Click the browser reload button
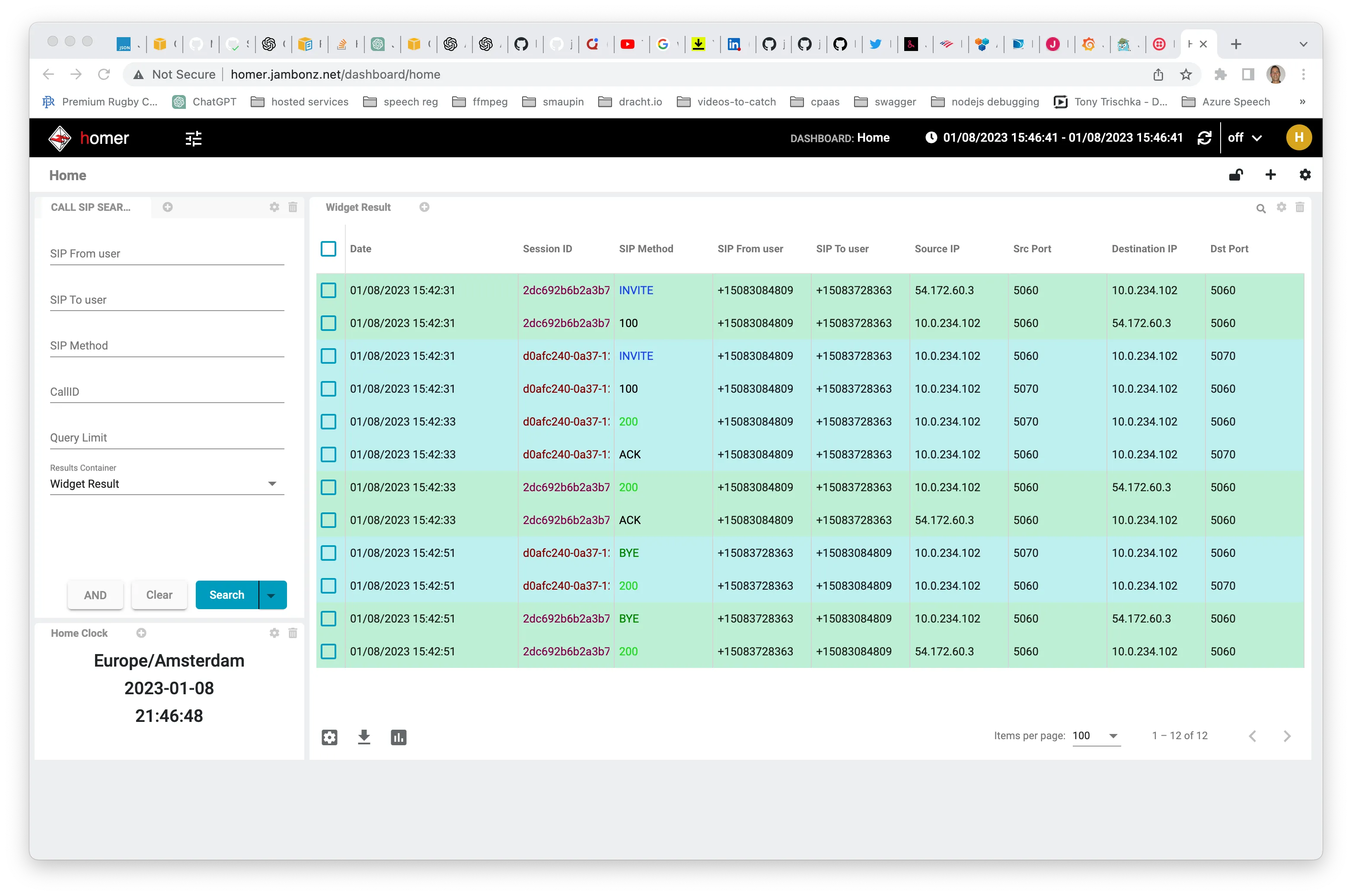This screenshot has height=896, width=1352. coord(103,74)
